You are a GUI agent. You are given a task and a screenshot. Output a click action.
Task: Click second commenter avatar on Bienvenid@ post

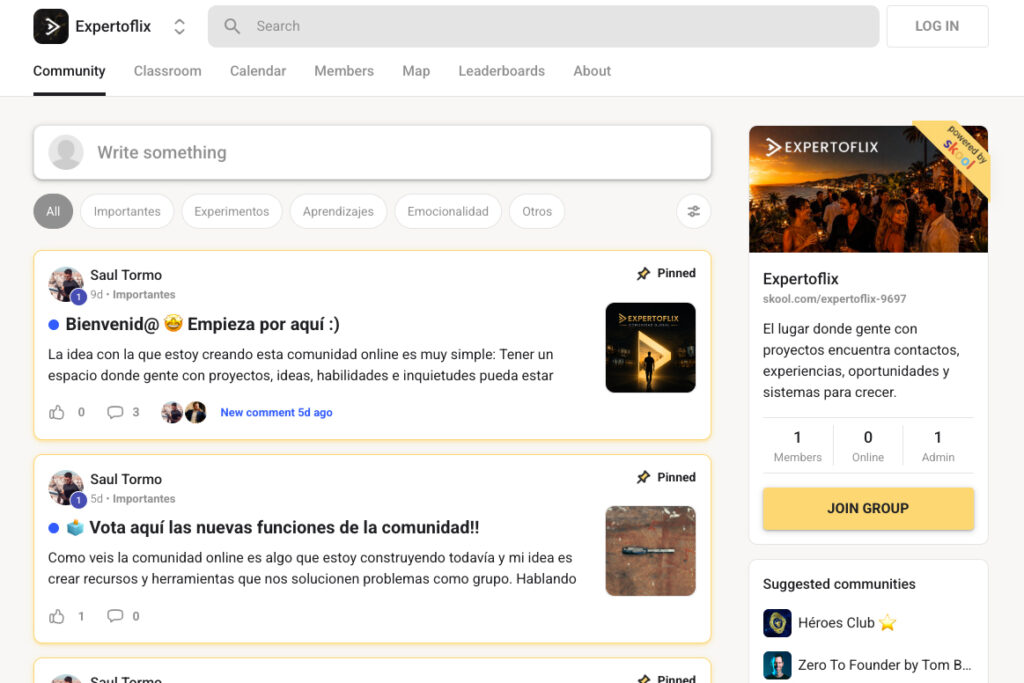tap(196, 413)
